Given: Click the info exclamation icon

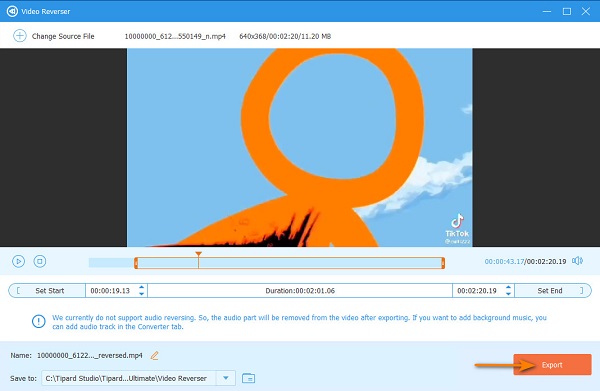Looking at the screenshot, I should (x=39, y=321).
